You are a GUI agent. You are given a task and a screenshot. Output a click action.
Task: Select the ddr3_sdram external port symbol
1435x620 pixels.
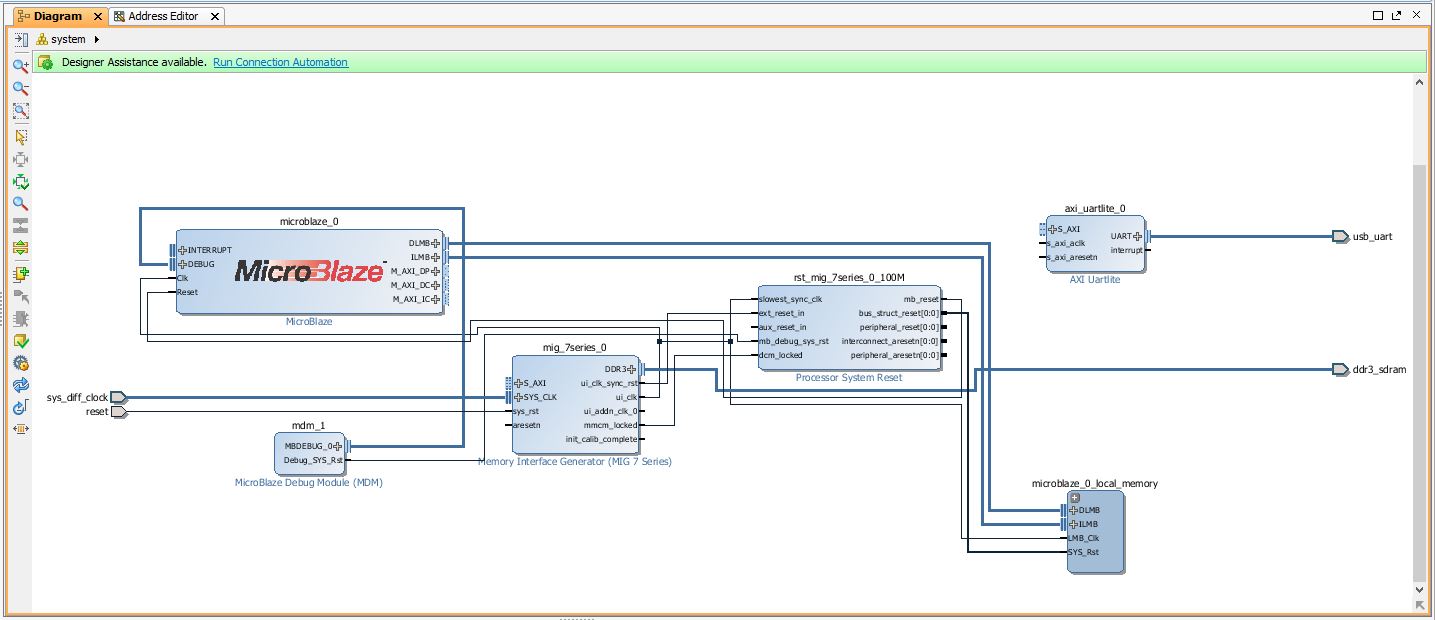(x=1340, y=370)
